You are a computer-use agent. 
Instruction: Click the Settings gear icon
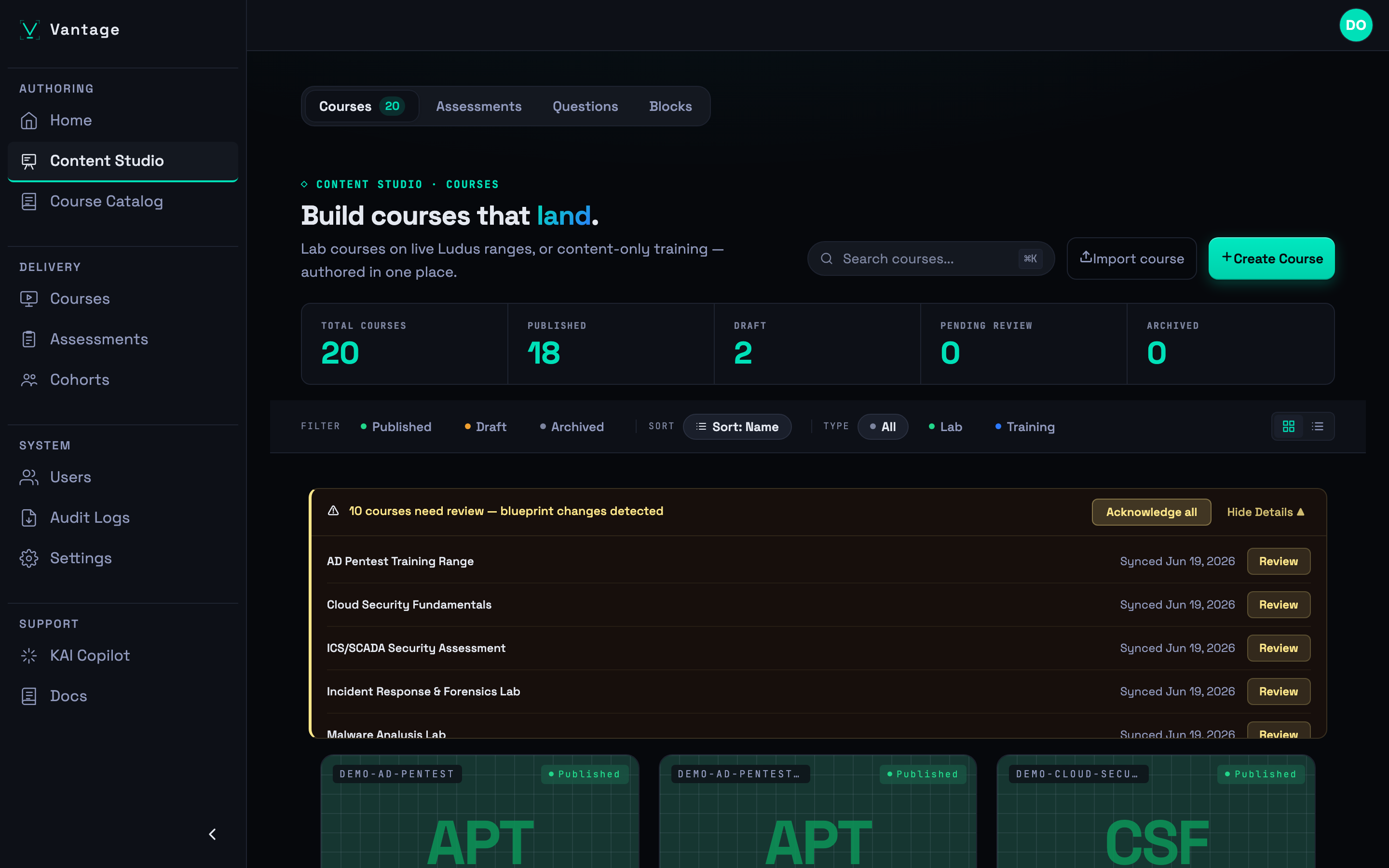(29, 558)
